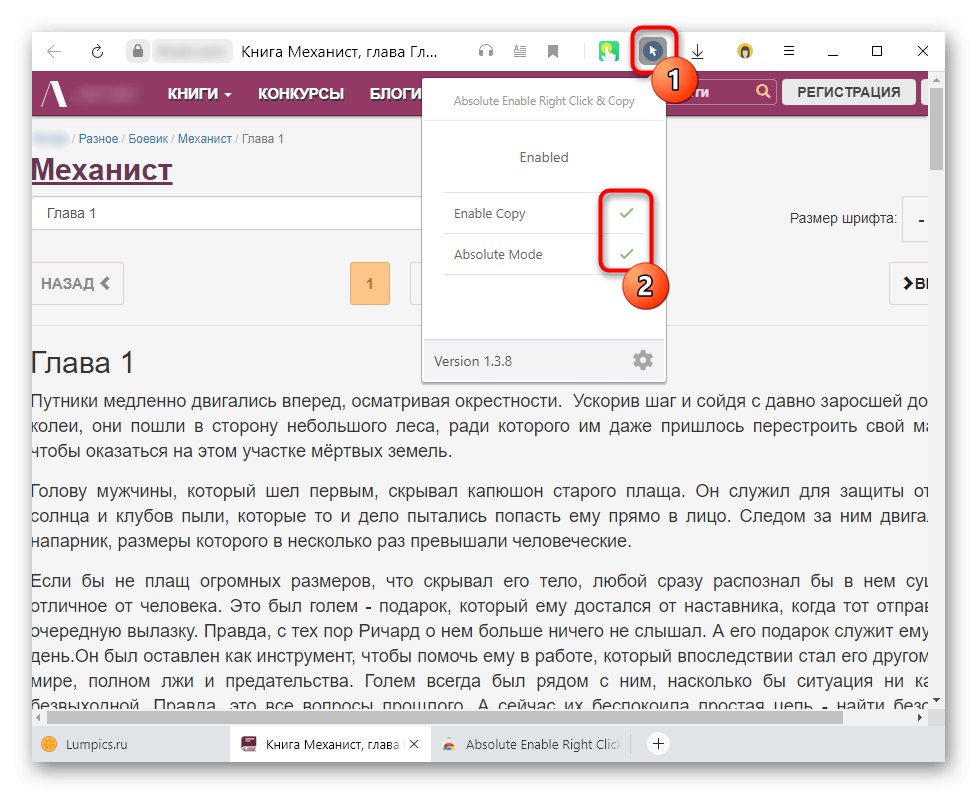Toggle the Absolute Mode checkmark
This screenshot has height=794, width=977.
click(627, 255)
